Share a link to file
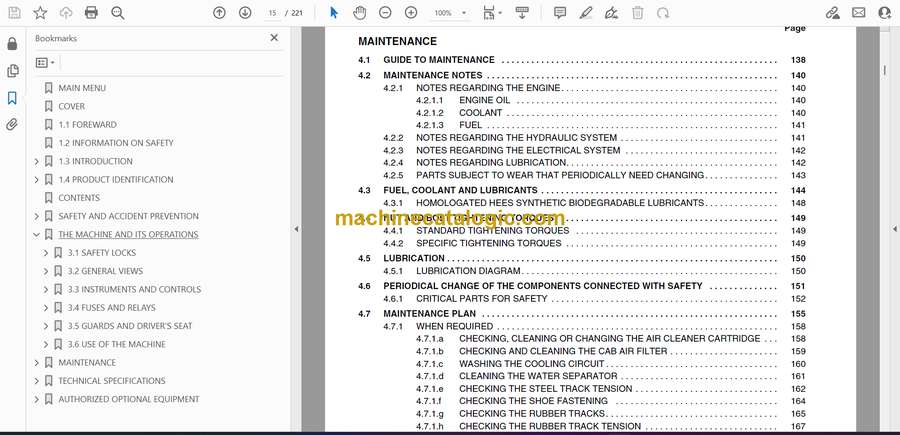 [x=833, y=13]
